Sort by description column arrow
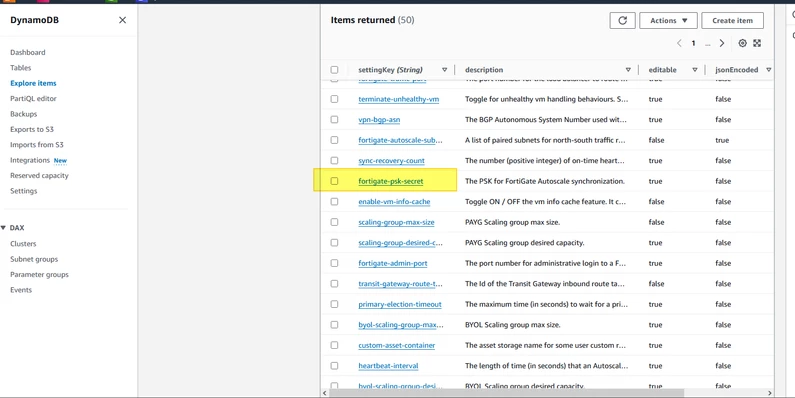Viewport: 795px width, 398px height. [628, 70]
